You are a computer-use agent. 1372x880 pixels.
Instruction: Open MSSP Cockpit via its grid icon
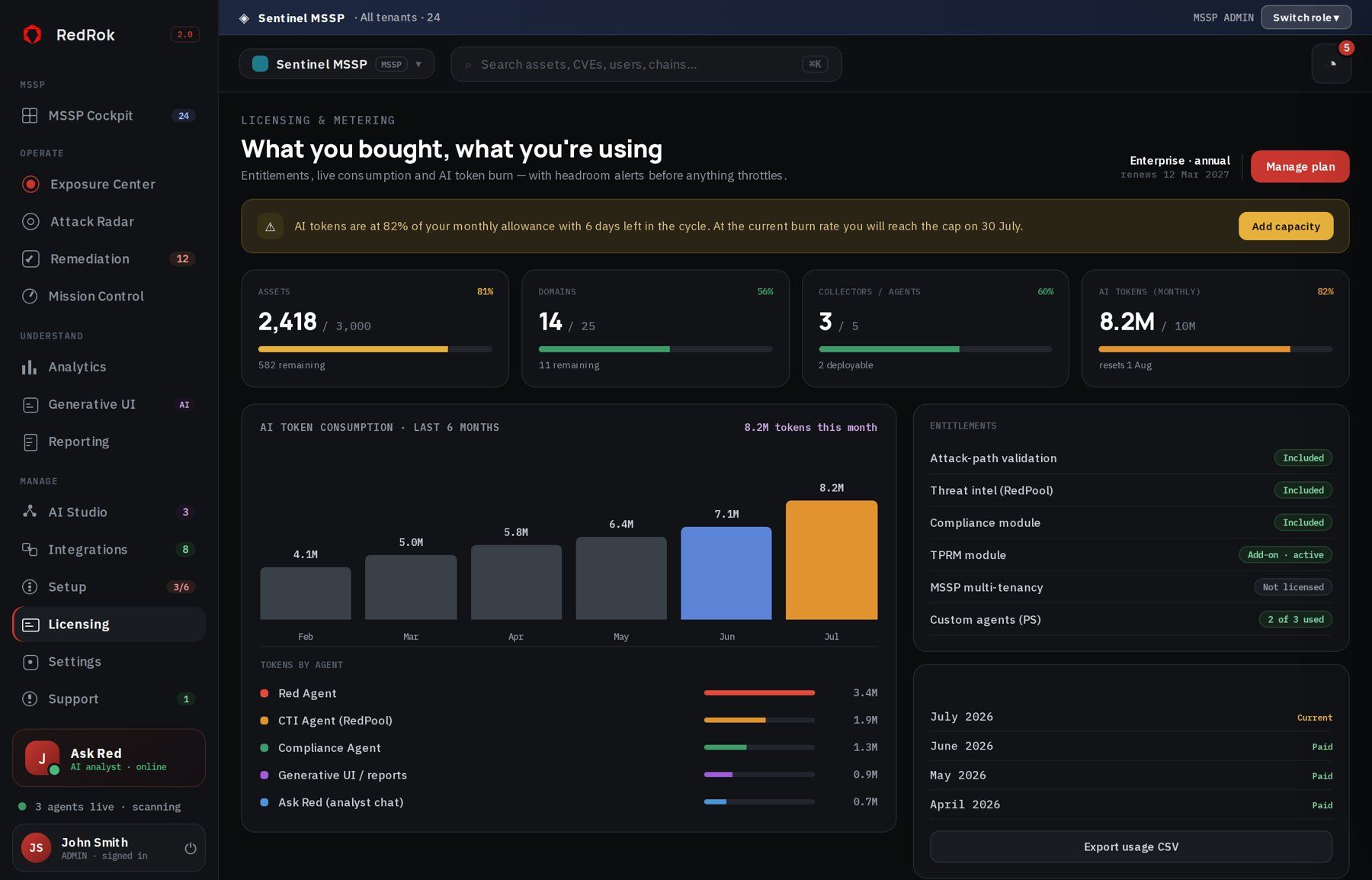(x=30, y=116)
